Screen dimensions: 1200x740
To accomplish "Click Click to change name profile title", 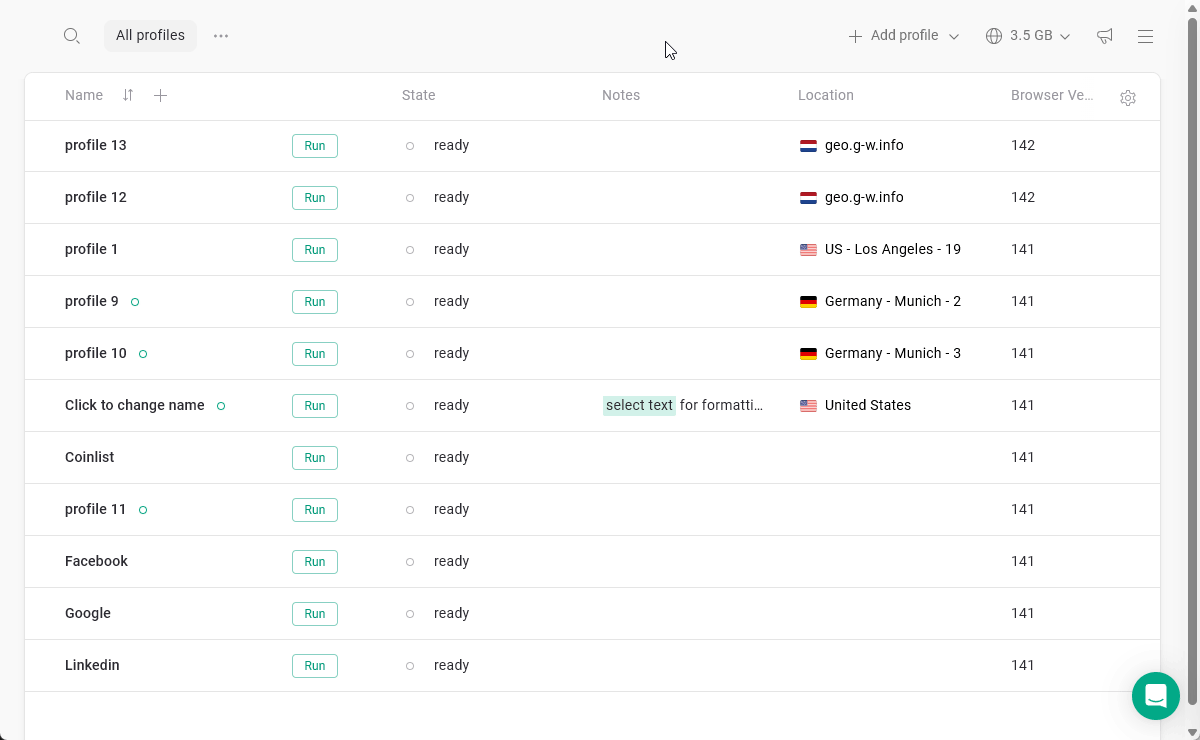I will coord(134,405).
